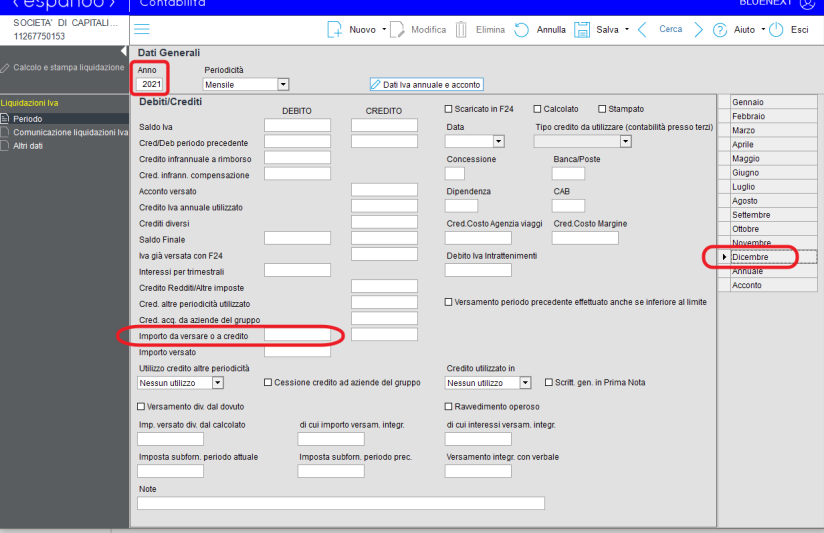Open the Data dropdown
The width and height of the screenshot is (824, 533).
(499, 141)
